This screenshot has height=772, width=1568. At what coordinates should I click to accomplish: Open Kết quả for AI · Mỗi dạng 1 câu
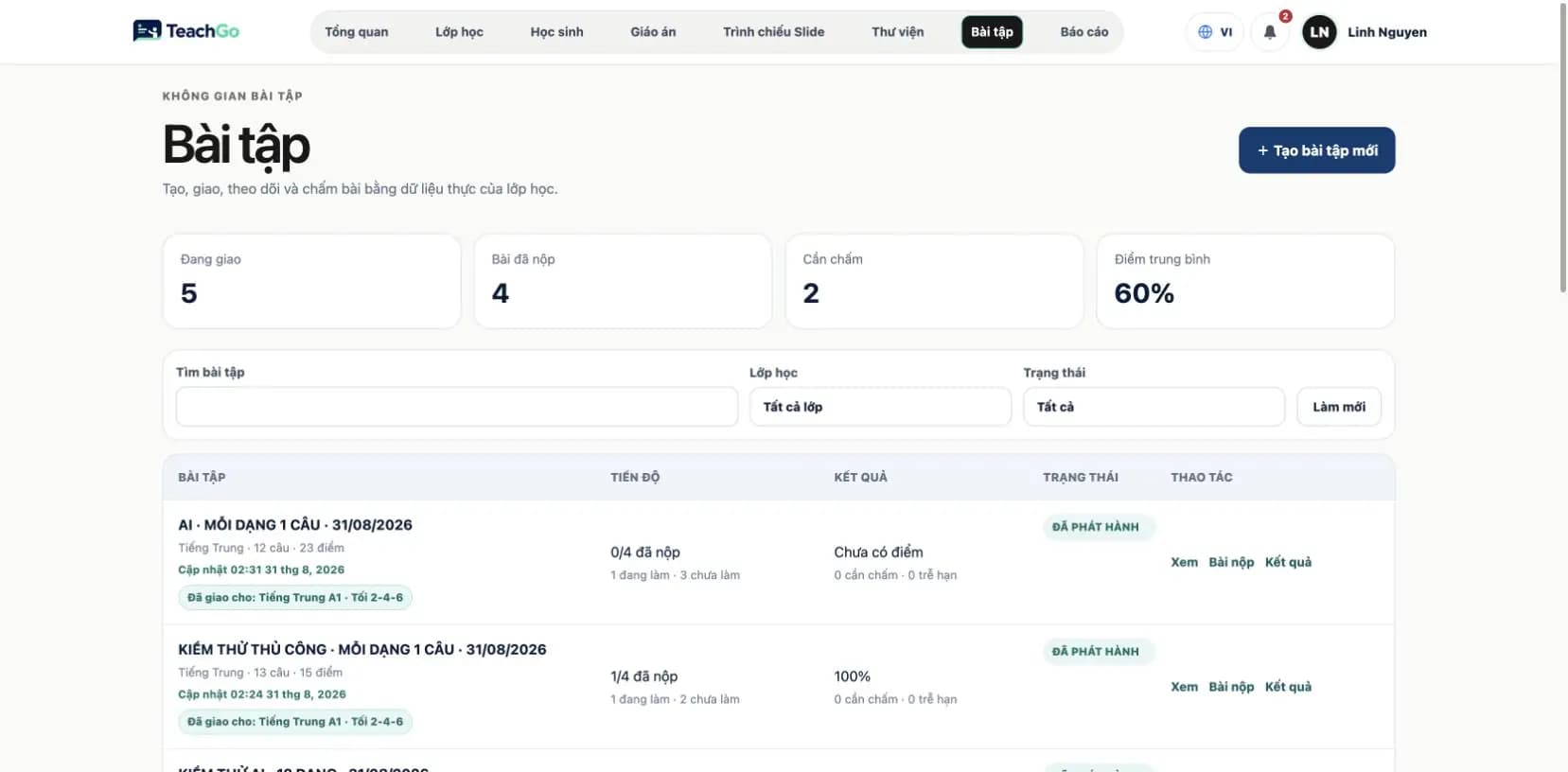1288,562
